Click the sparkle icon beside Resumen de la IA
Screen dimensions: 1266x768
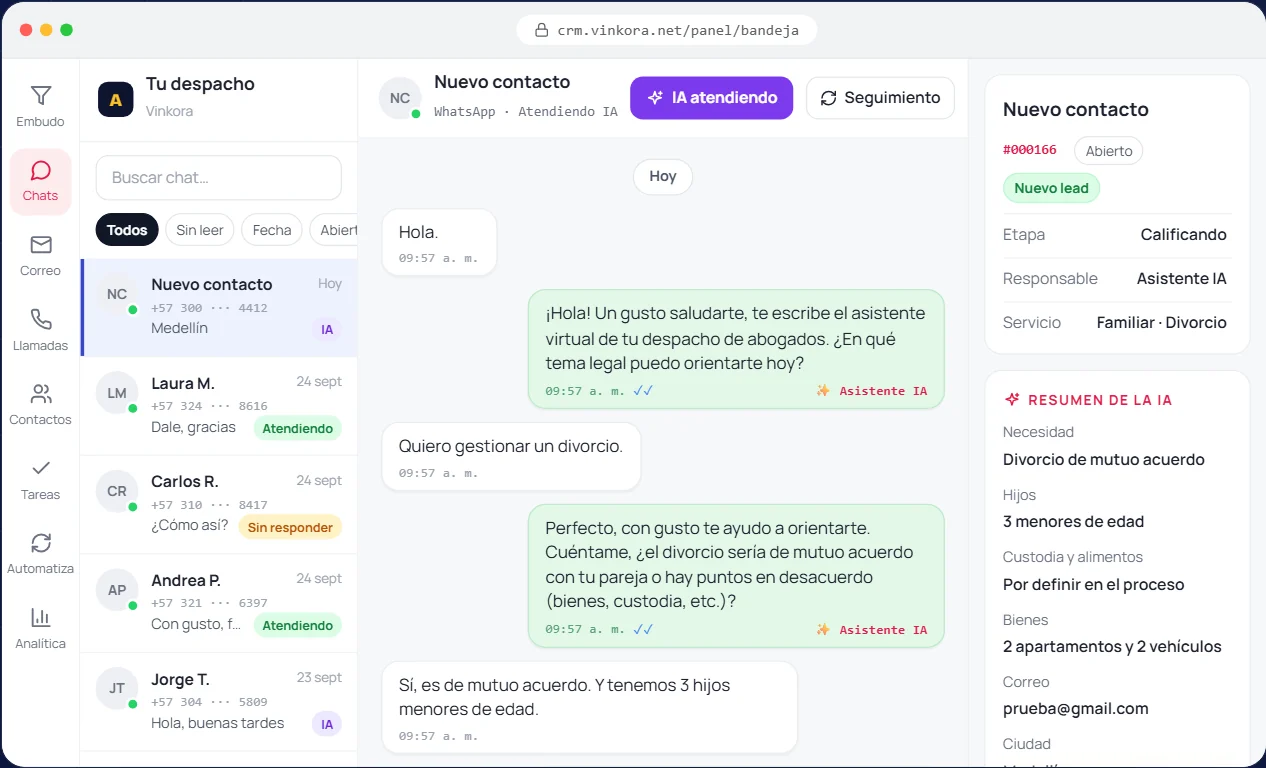pyautogui.click(x=1012, y=400)
